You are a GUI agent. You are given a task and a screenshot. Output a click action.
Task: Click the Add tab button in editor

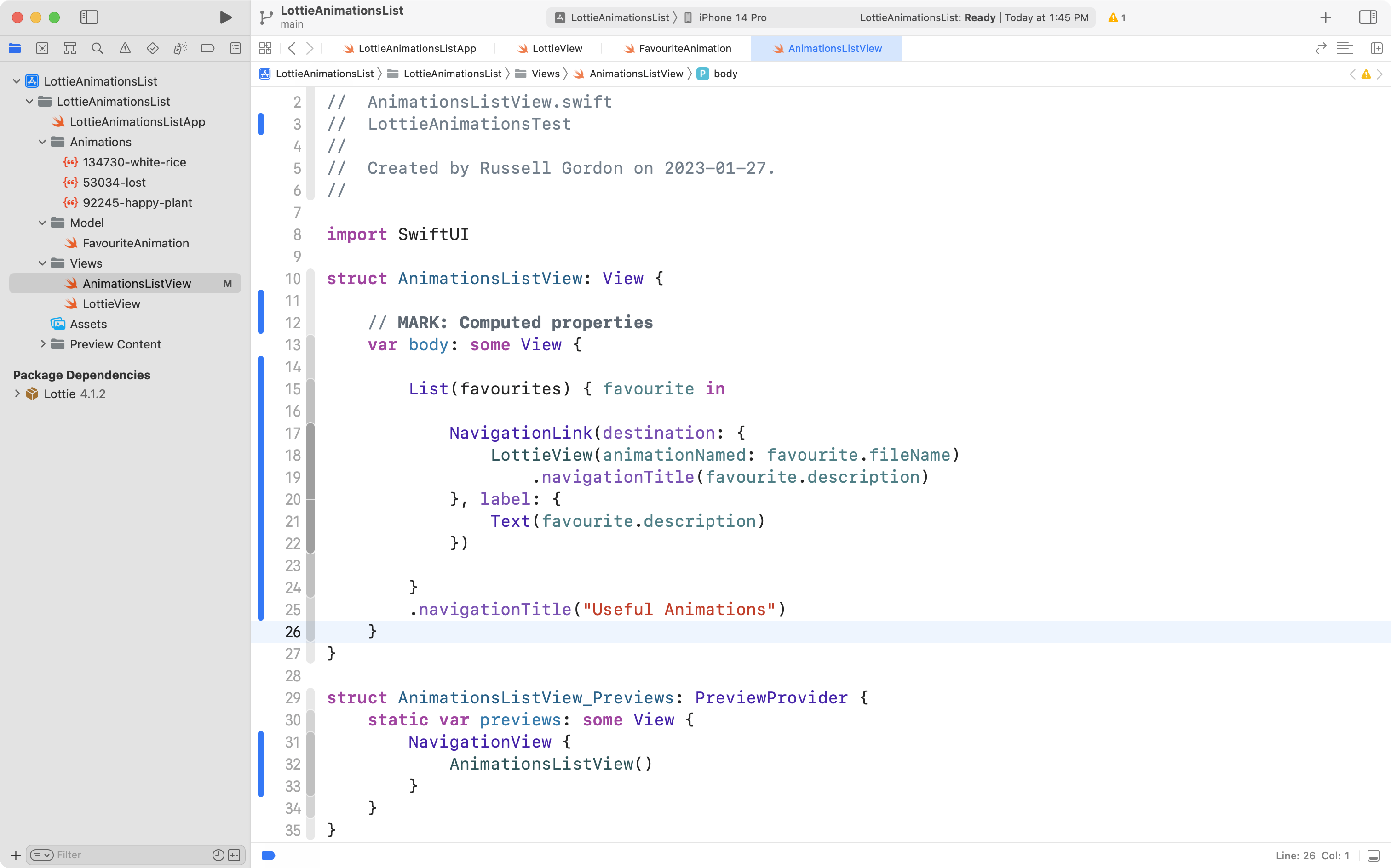(1325, 17)
